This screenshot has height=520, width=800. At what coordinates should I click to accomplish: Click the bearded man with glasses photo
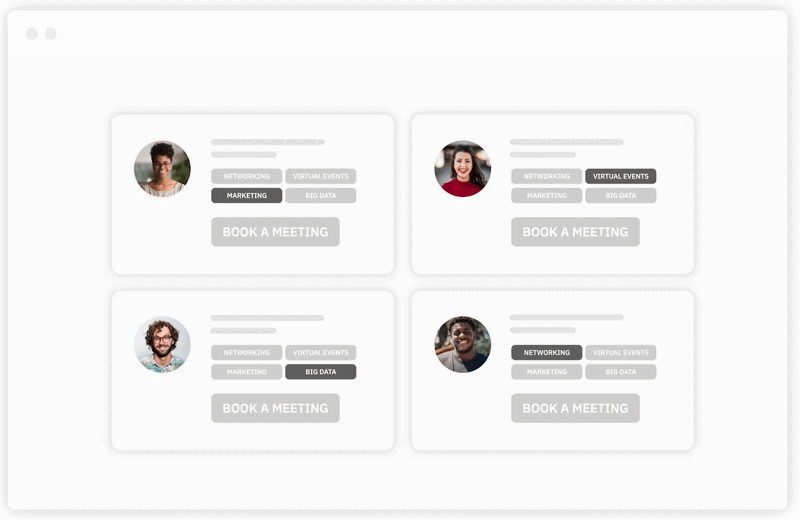(162, 345)
